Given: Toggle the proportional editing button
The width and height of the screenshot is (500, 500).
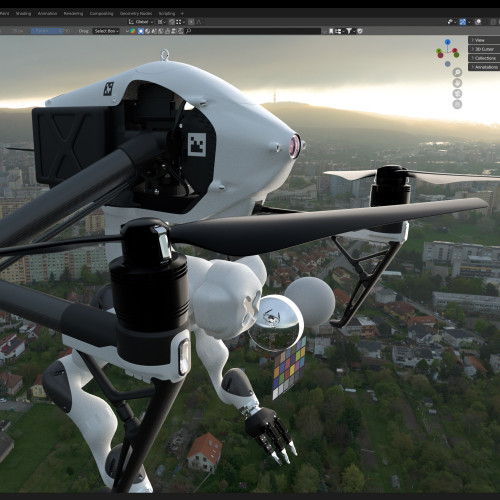Looking at the screenshot, I should pyautogui.click(x=191, y=22).
